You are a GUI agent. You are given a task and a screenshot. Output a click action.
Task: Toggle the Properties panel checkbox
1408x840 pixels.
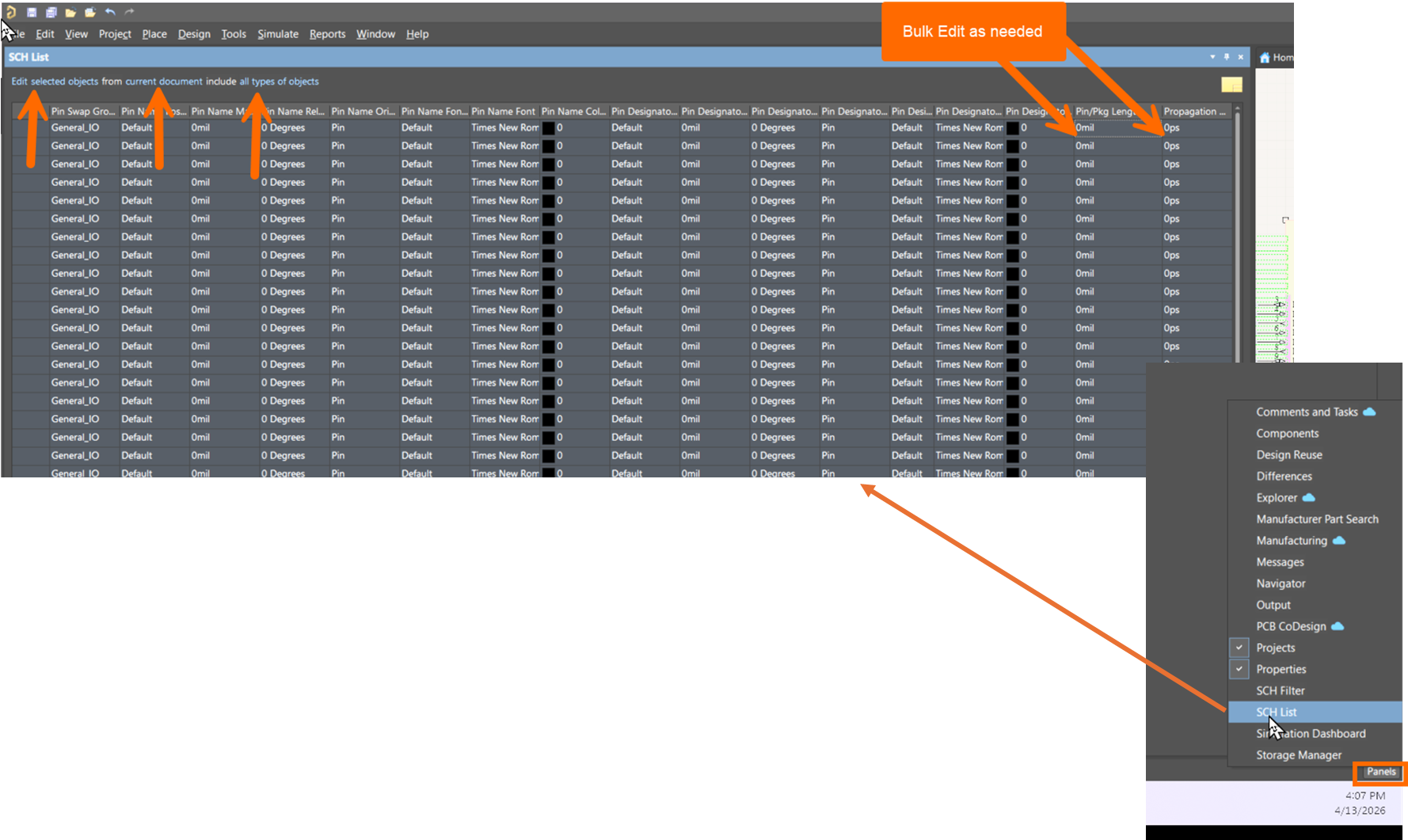tap(1239, 669)
